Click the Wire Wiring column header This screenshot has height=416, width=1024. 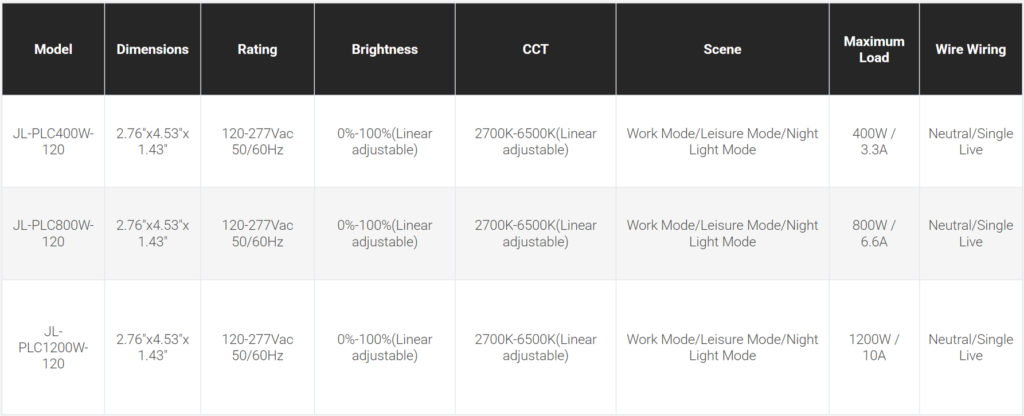970,49
